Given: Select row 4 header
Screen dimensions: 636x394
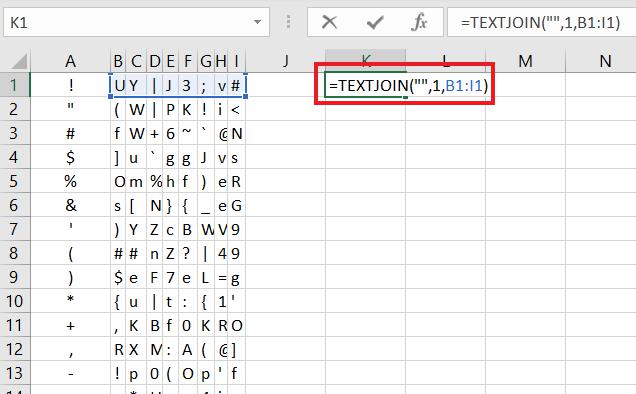Looking at the screenshot, I should coord(15,157).
